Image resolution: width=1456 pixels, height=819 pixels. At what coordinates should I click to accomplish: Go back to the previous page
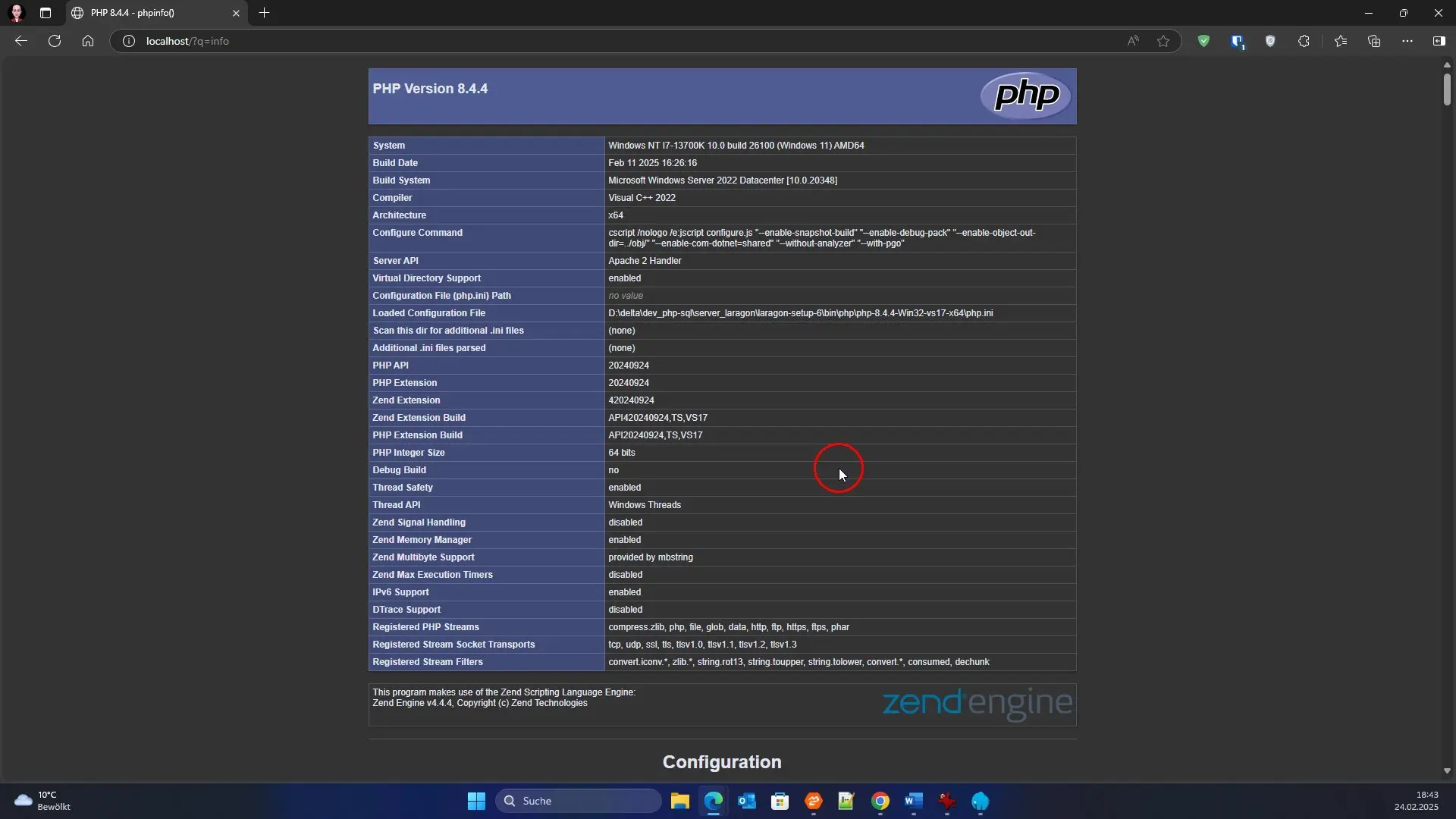[x=21, y=41]
